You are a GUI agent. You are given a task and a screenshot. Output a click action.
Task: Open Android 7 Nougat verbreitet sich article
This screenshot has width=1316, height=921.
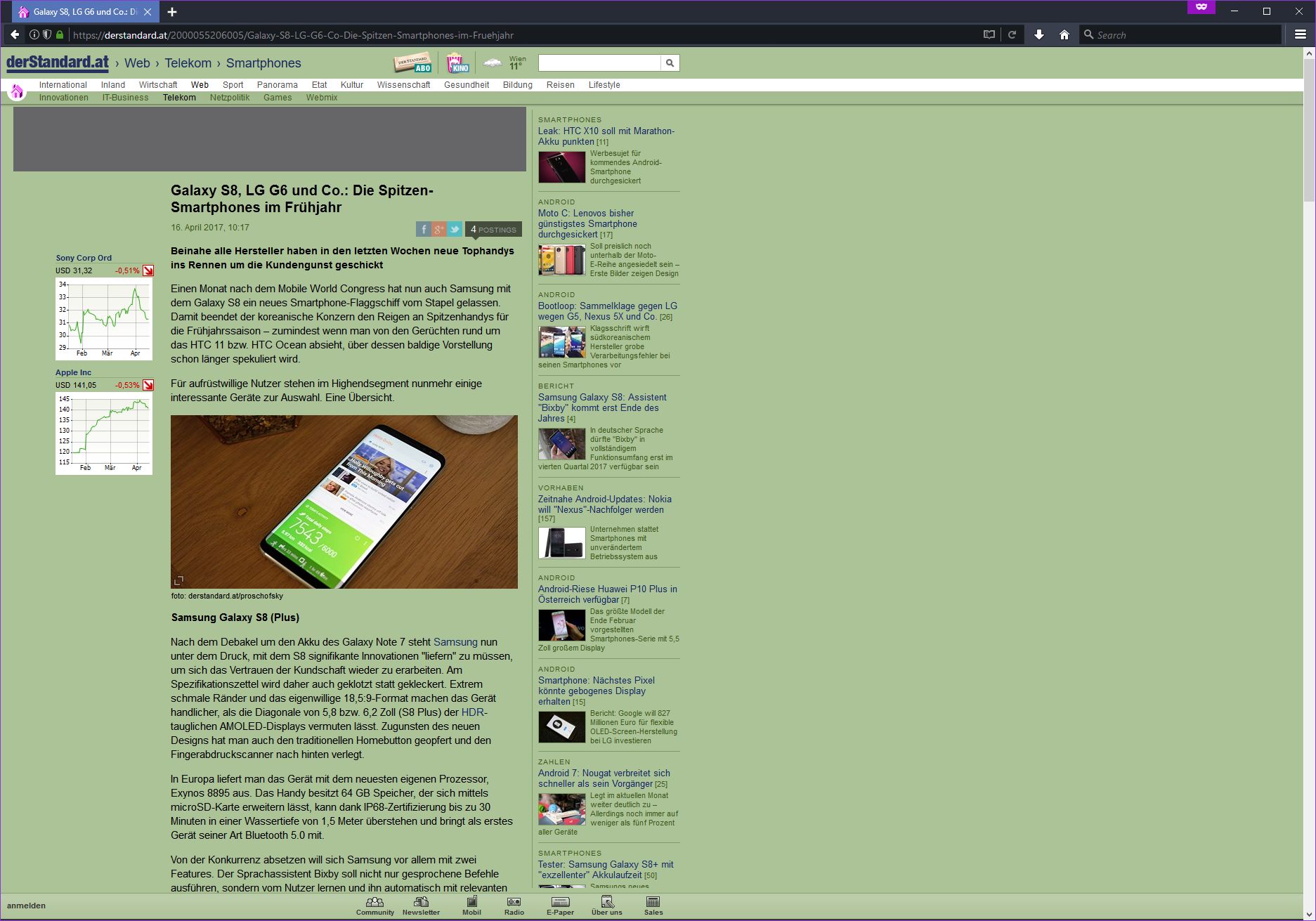coord(604,778)
